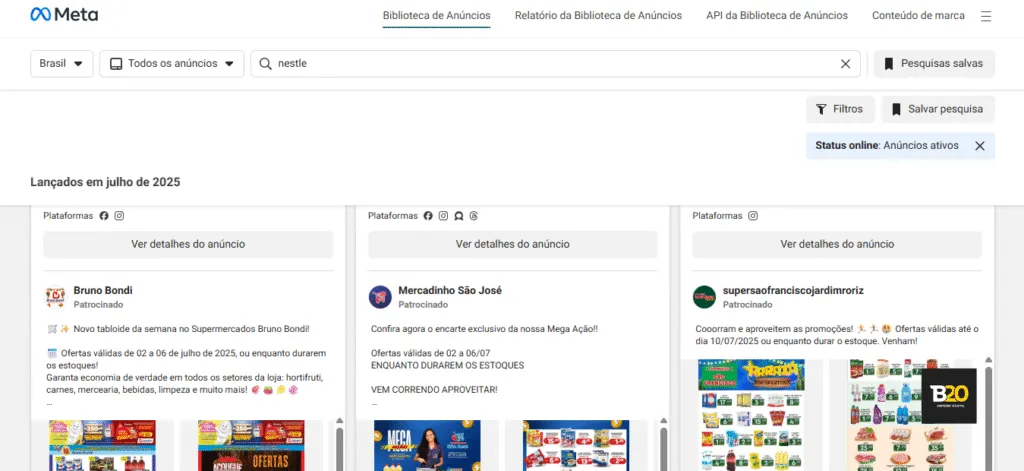Click the Lançados em julho de 2025 heading
Image resolution: width=1024 pixels, height=471 pixels.
pyautogui.click(x=105, y=182)
